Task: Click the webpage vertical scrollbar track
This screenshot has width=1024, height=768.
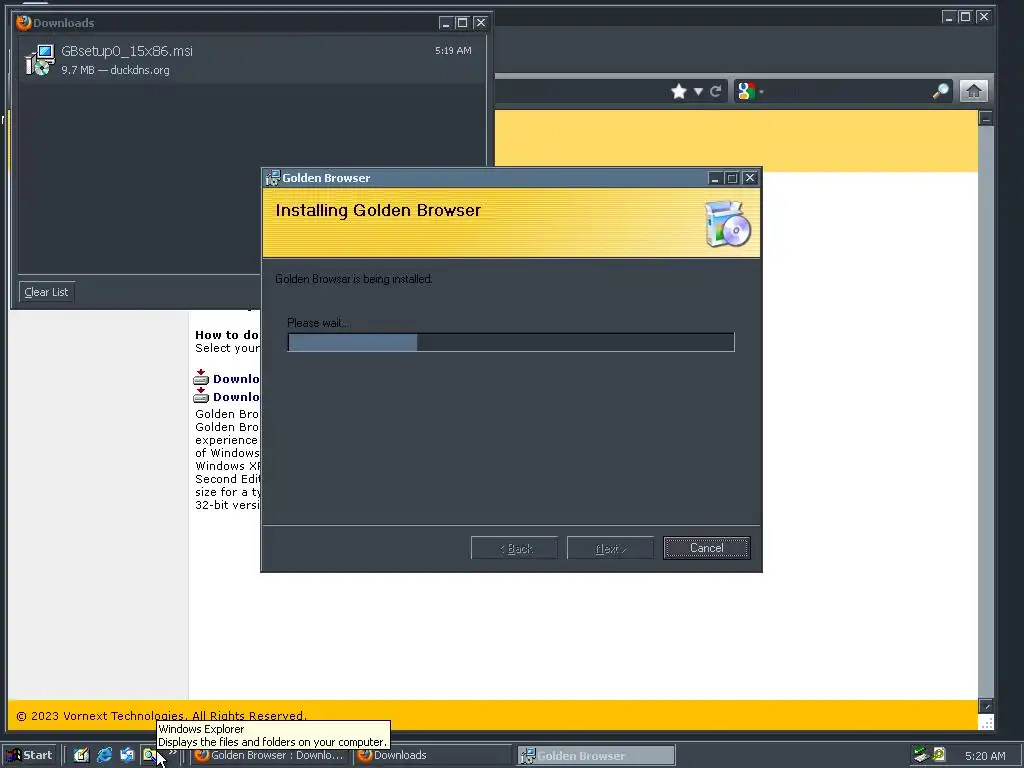Action: (x=986, y=412)
